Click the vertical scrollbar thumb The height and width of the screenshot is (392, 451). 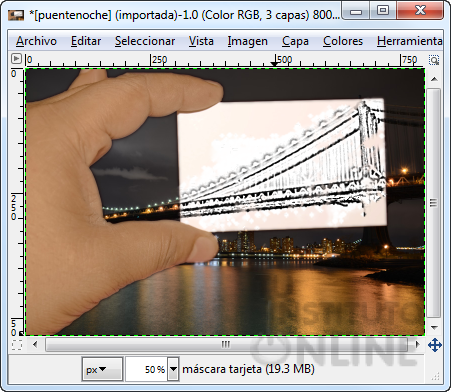[x=434, y=203]
